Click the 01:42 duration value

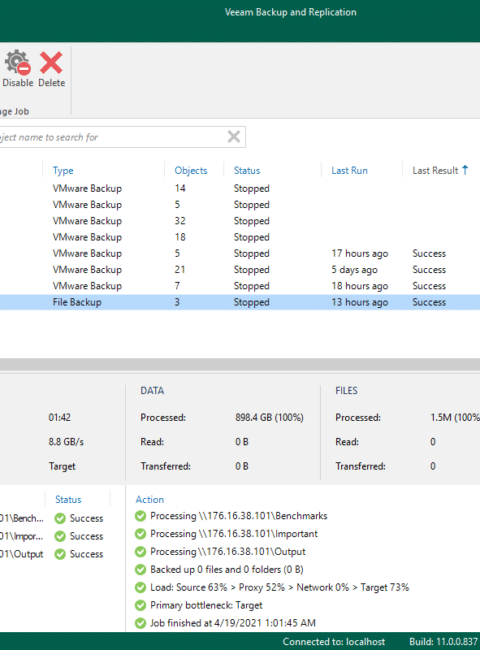(x=60, y=417)
